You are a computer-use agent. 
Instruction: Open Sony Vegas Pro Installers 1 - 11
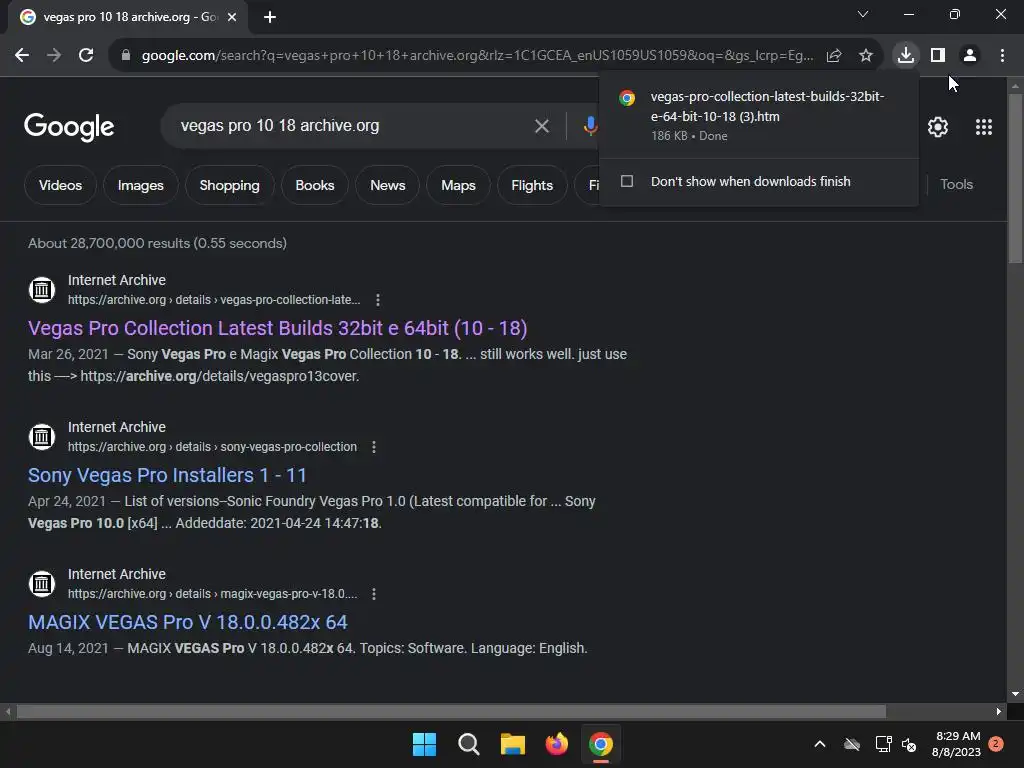click(167, 475)
